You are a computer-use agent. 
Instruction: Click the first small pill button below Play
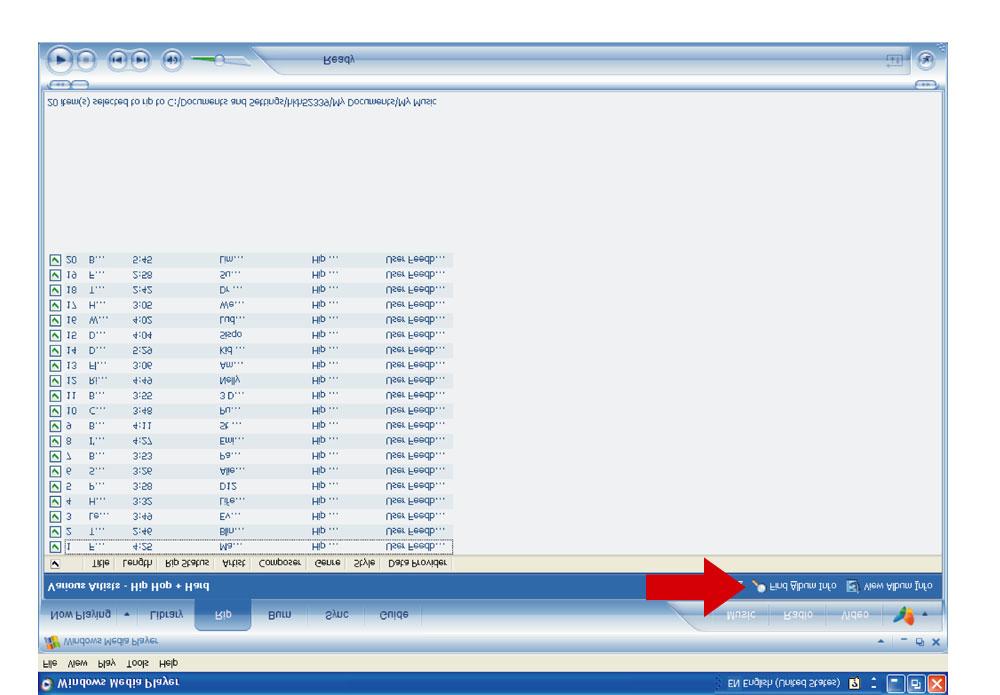[59, 84]
